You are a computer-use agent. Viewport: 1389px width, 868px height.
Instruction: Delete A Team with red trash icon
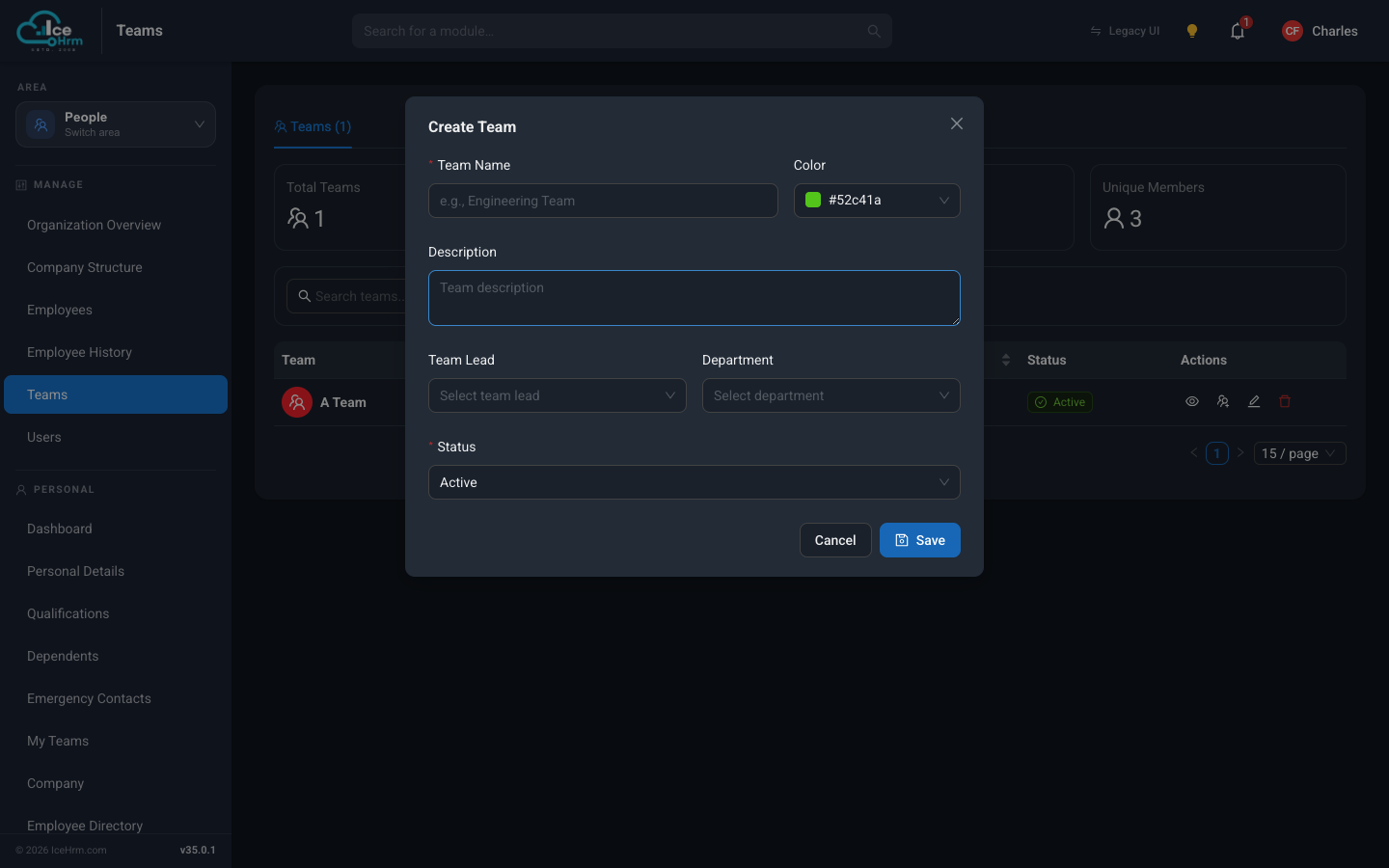click(1285, 401)
